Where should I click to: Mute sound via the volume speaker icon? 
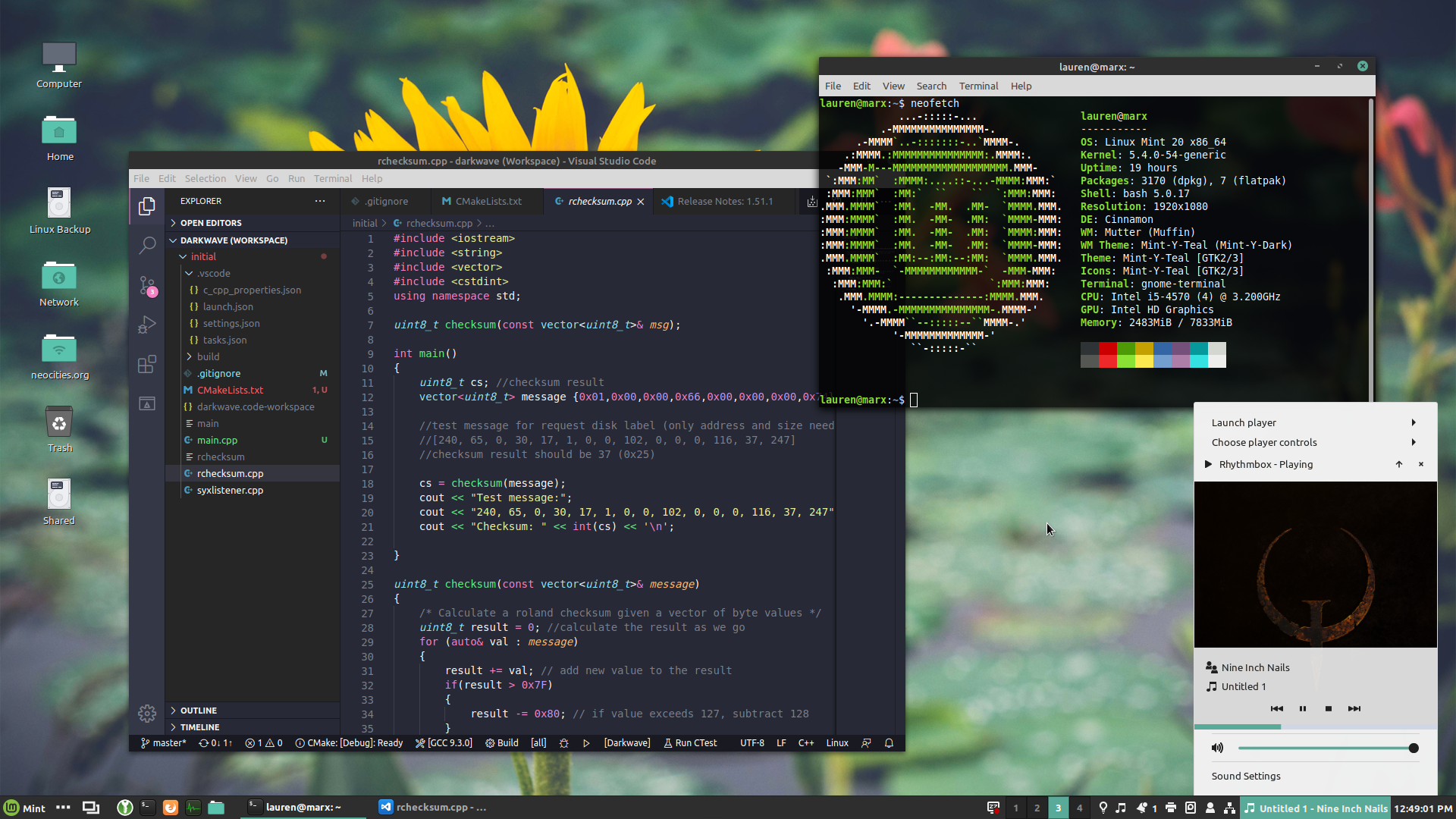click(x=1217, y=748)
